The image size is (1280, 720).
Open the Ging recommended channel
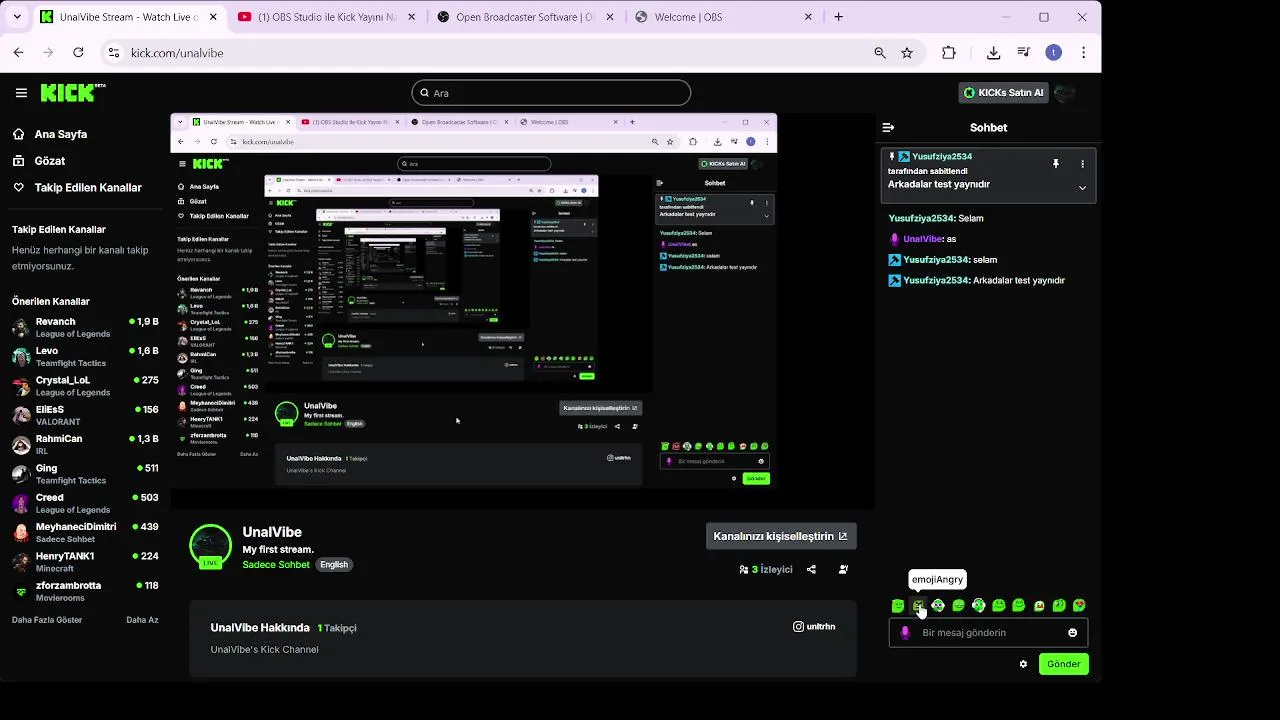point(85,474)
